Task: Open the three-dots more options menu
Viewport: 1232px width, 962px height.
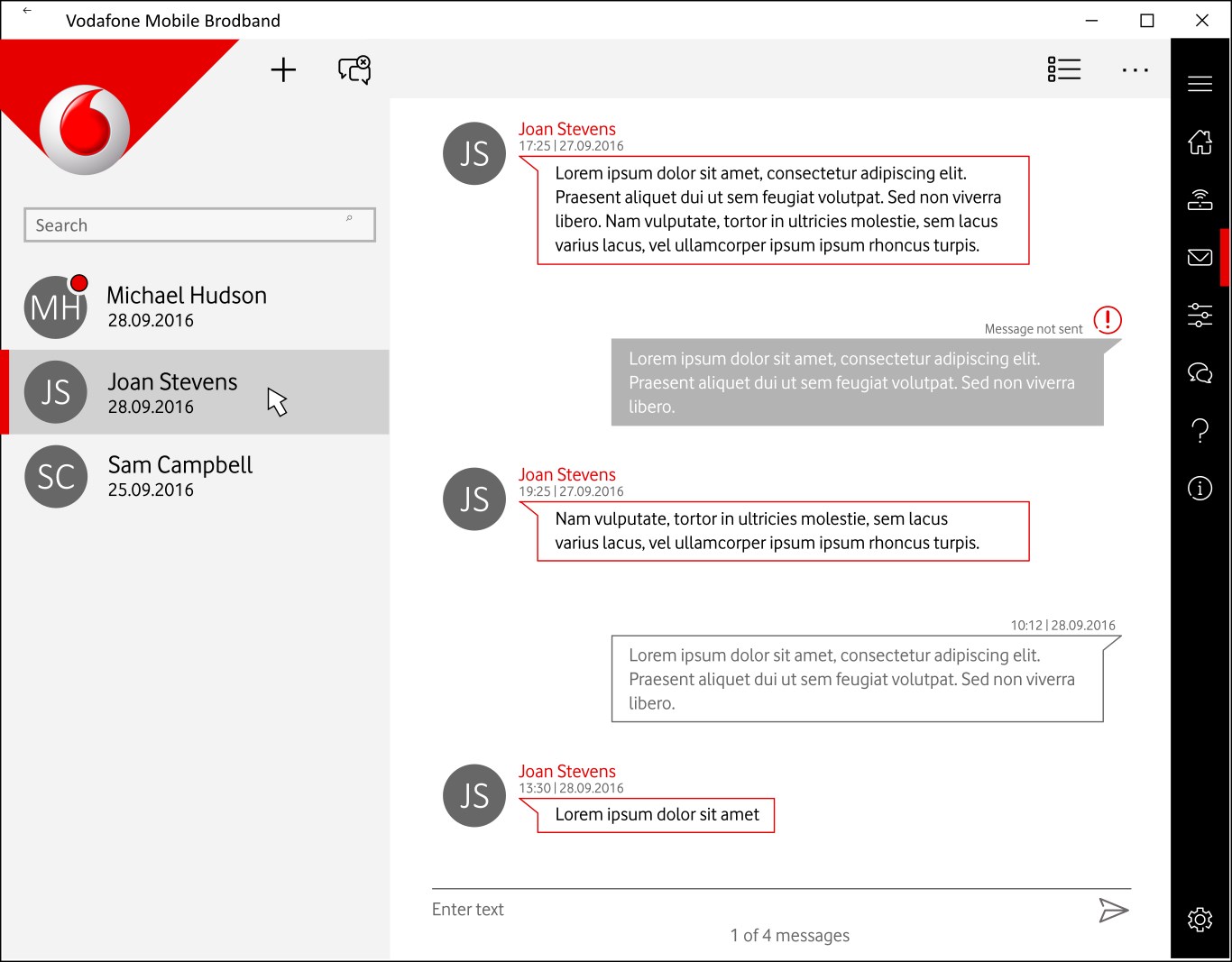Action: [1135, 69]
